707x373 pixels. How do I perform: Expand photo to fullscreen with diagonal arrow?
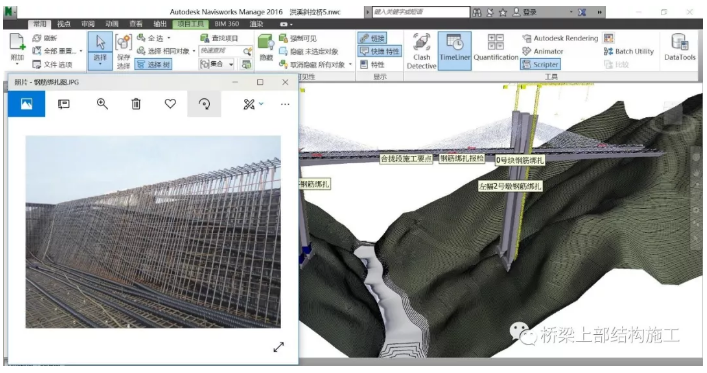click(x=279, y=347)
